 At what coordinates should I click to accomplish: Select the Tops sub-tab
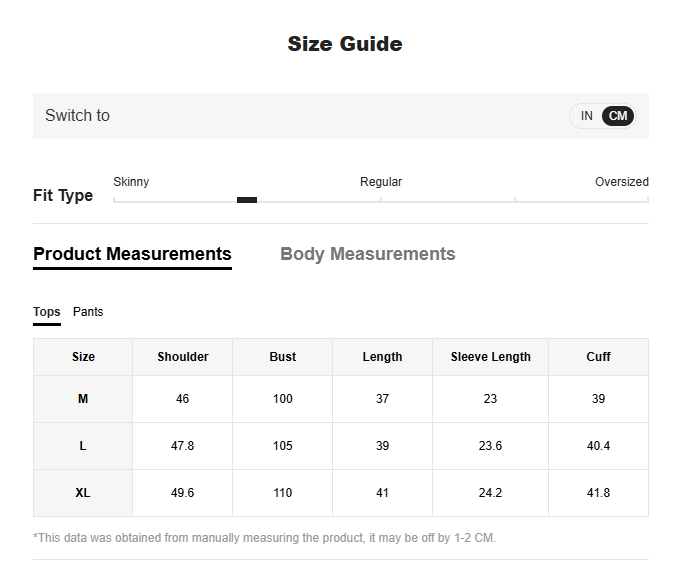[47, 312]
